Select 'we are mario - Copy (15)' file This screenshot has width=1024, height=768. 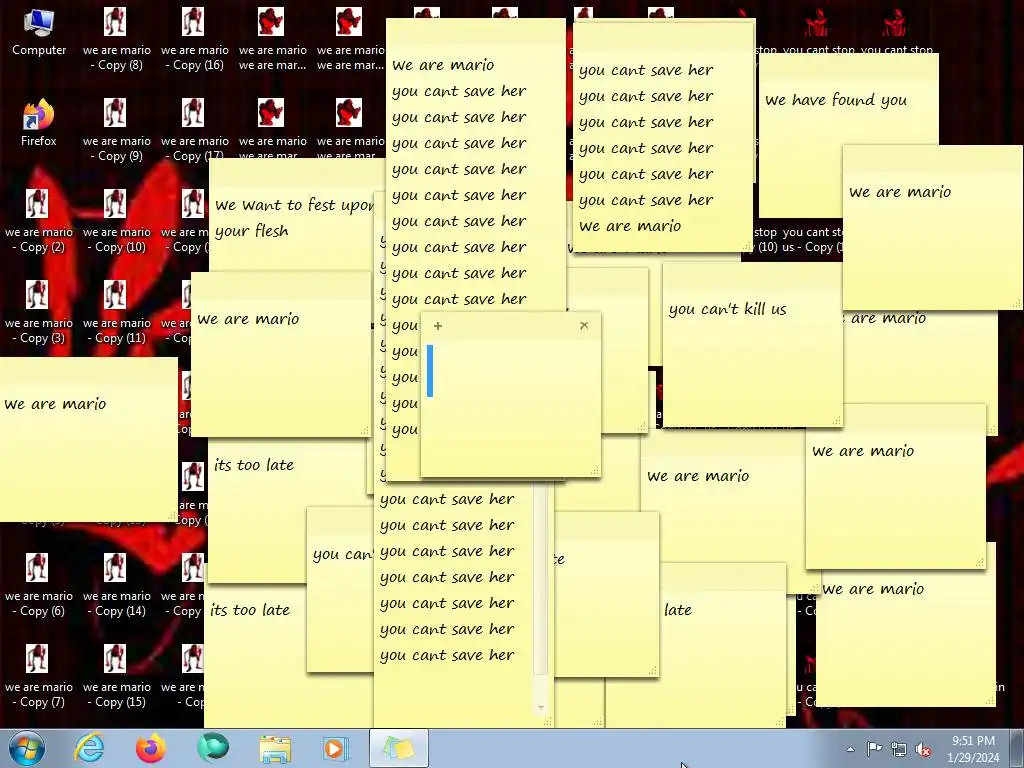tap(116, 676)
